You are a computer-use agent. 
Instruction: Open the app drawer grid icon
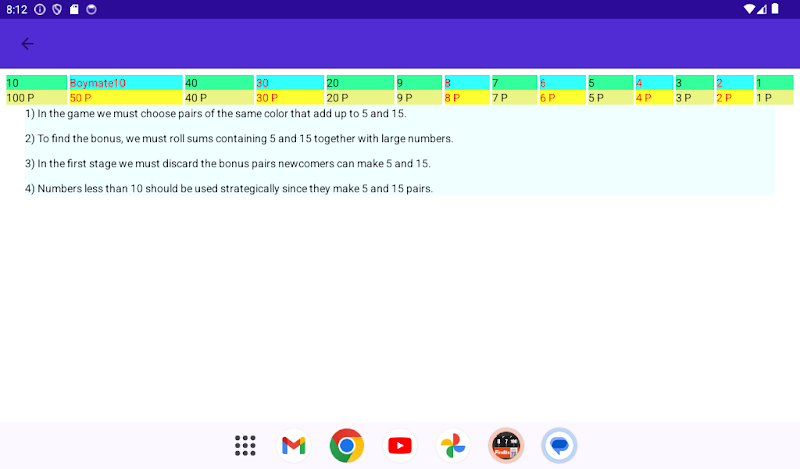coord(245,445)
